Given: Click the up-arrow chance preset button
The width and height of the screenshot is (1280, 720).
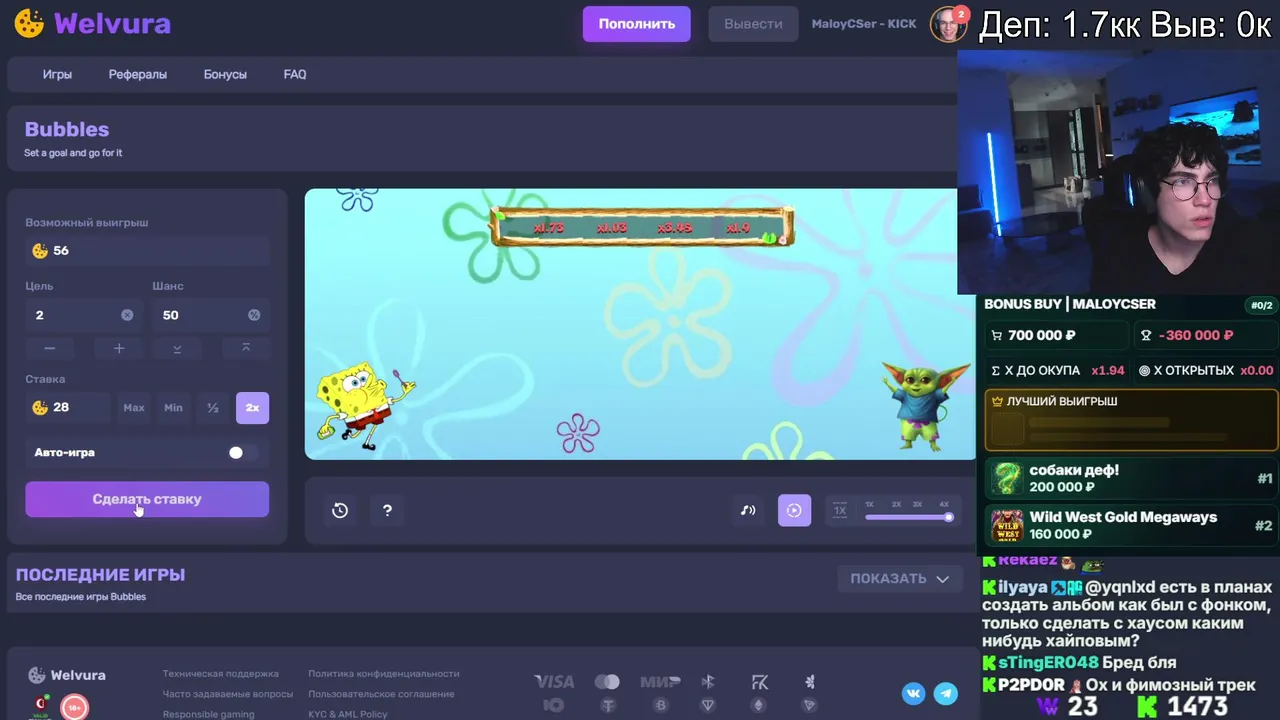Looking at the screenshot, I should pyautogui.click(x=246, y=348).
